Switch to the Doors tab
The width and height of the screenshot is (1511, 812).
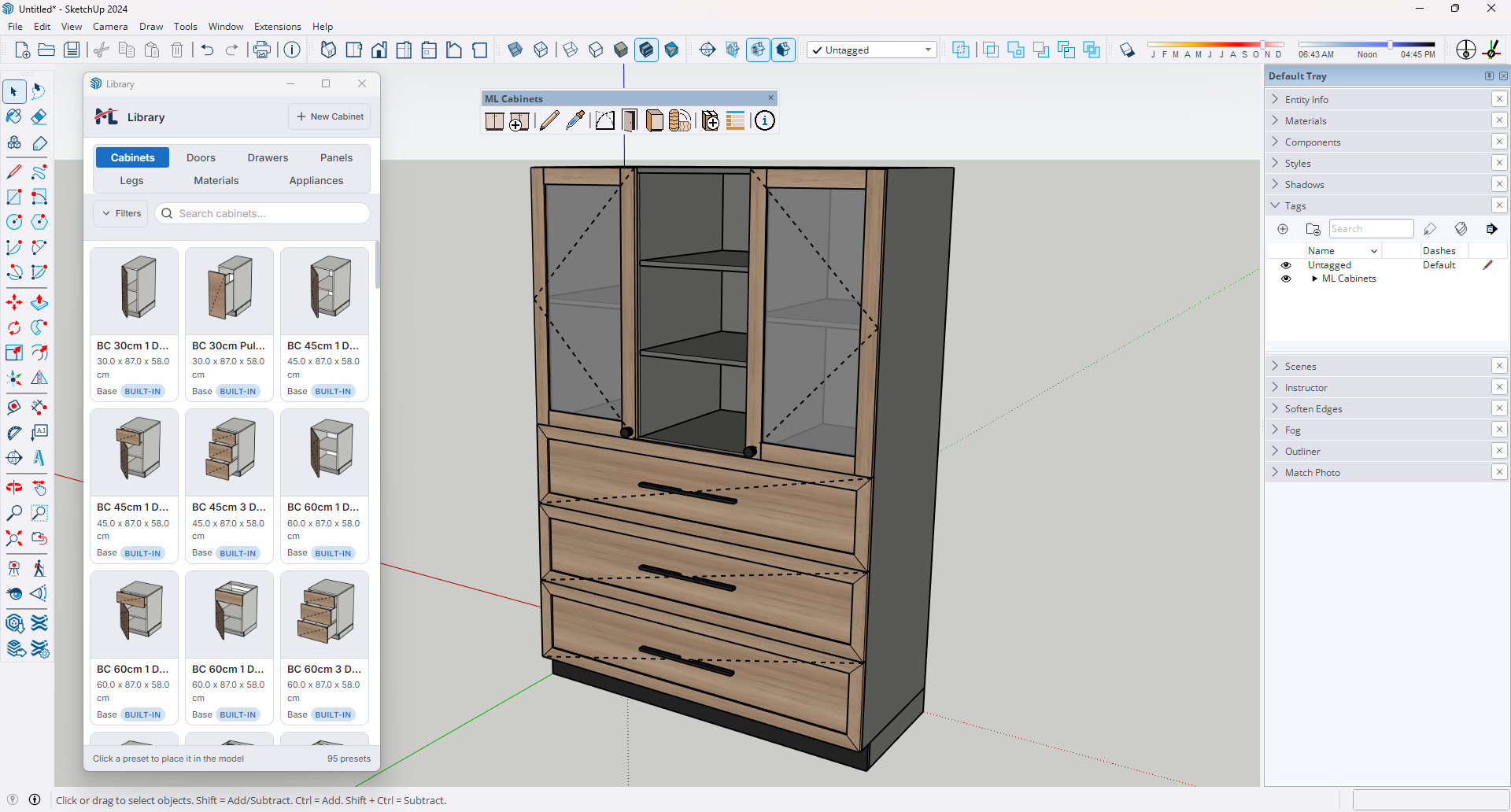201,157
